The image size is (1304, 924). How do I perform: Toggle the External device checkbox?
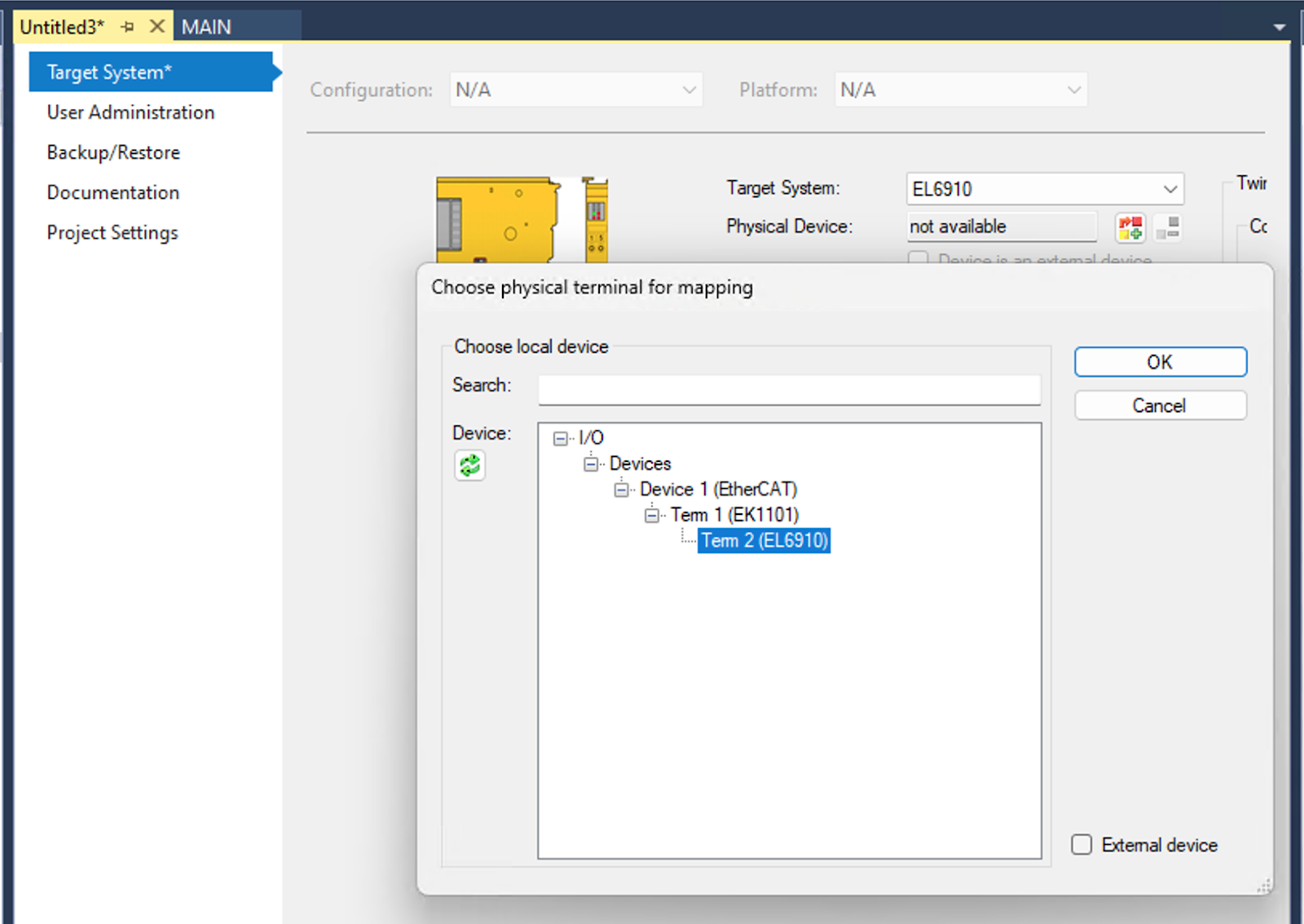click(x=1082, y=844)
